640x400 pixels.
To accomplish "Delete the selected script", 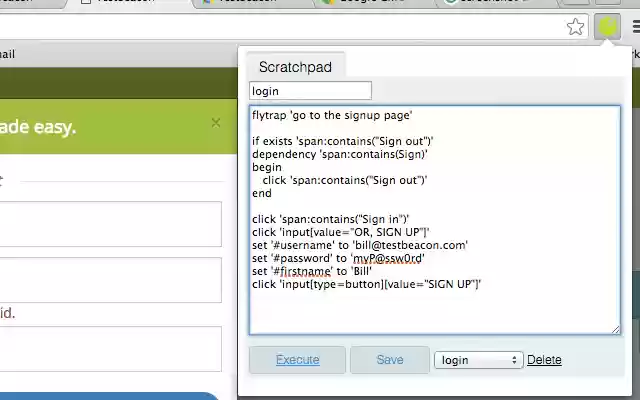I will pos(544,360).
